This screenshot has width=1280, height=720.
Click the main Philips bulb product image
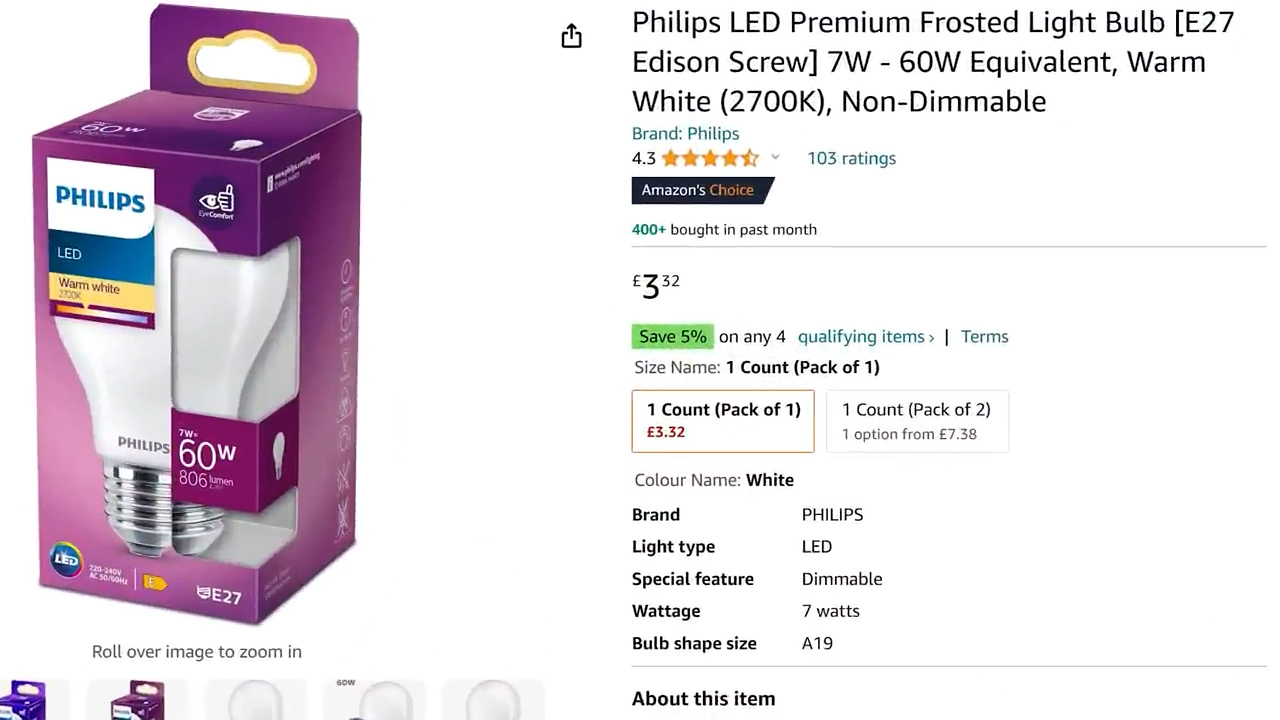tap(197, 315)
